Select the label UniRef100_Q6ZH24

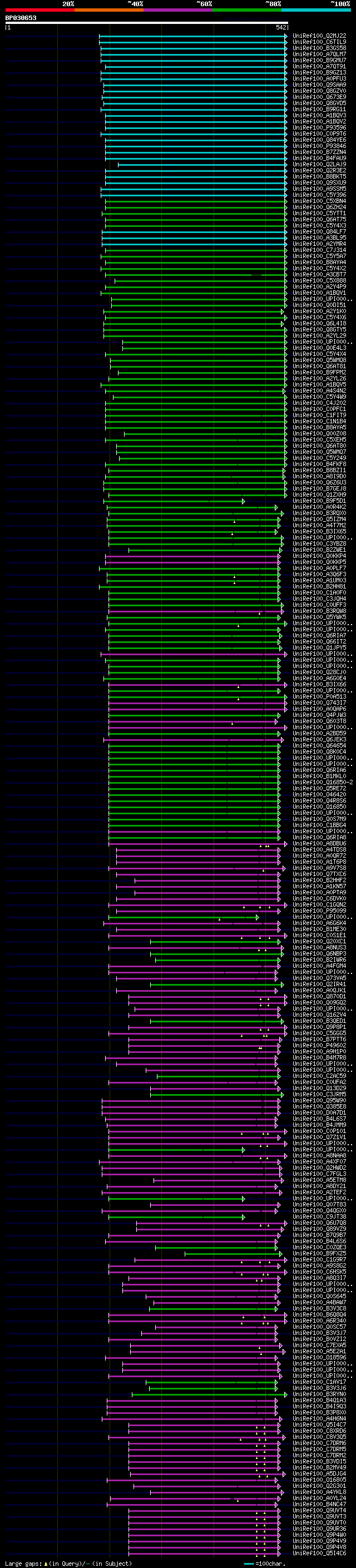point(319,207)
